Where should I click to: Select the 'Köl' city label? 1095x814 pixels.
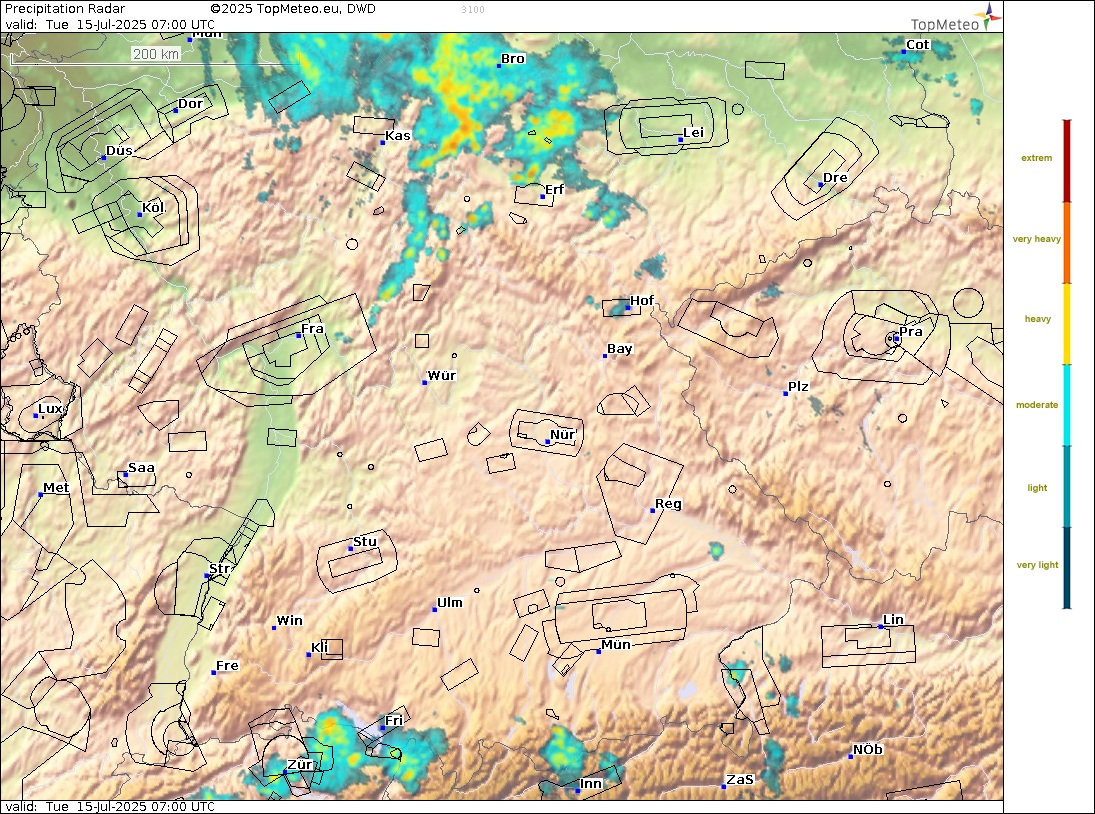pyautogui.click(x=154, y=207)
